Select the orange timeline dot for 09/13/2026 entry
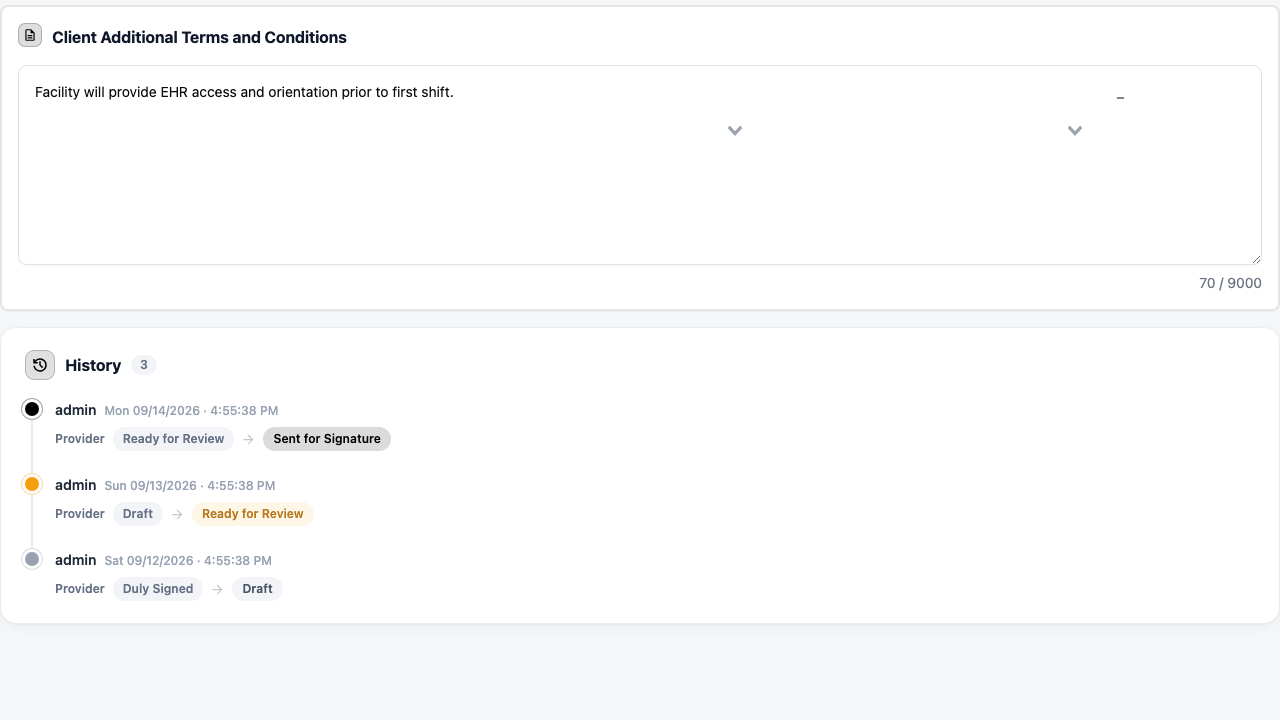 tap(32, 484)
